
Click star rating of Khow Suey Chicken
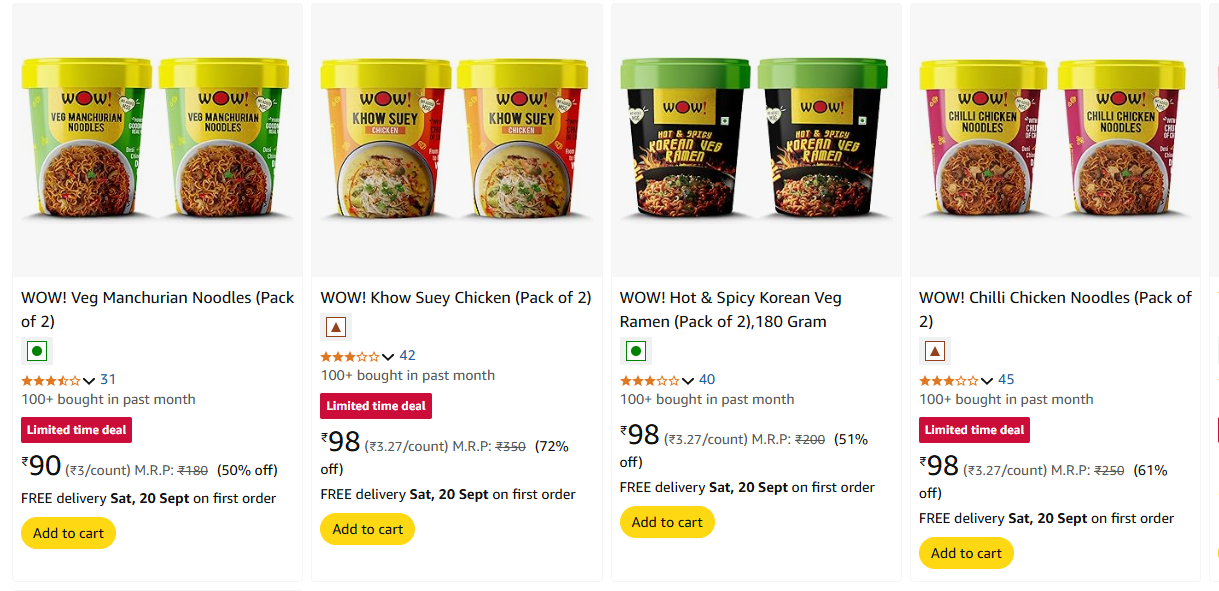click(349, 356)
